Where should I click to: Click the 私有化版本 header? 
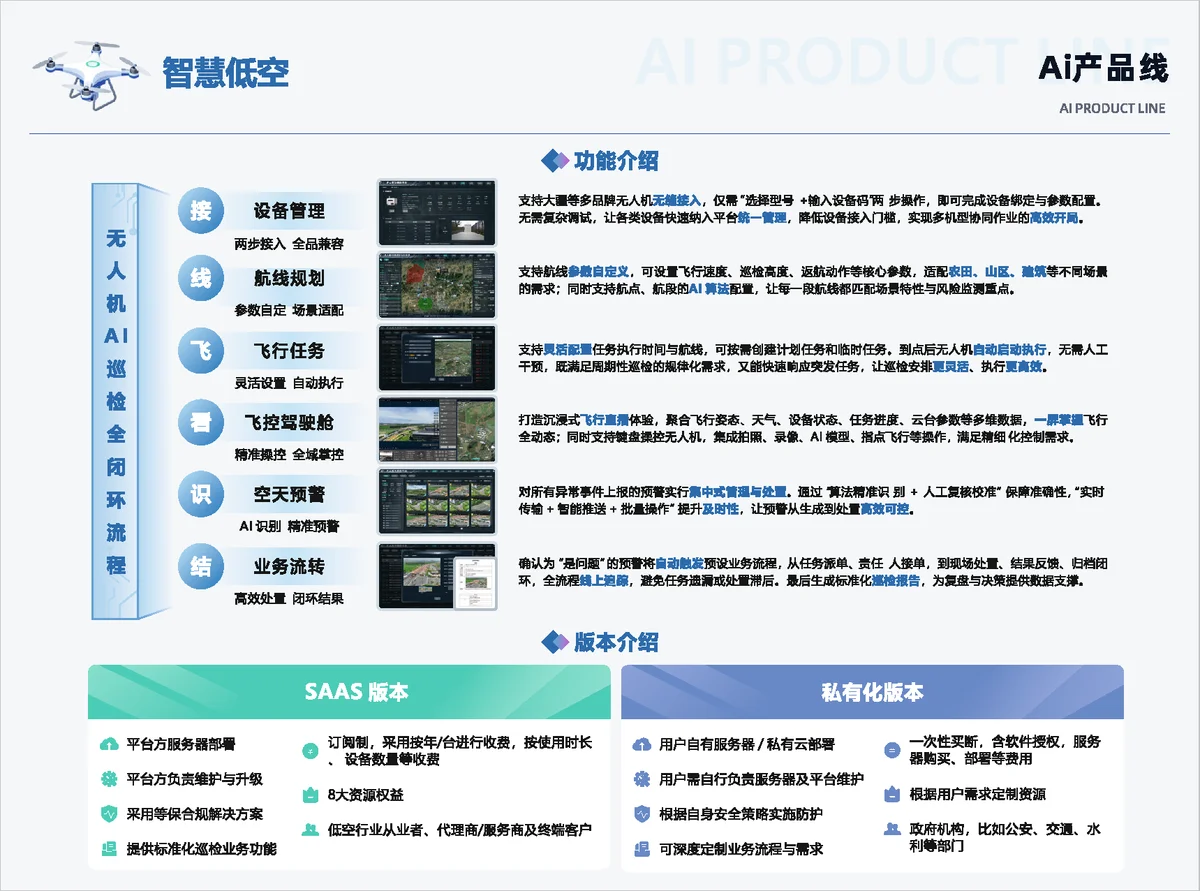click(x=872, y=692)
